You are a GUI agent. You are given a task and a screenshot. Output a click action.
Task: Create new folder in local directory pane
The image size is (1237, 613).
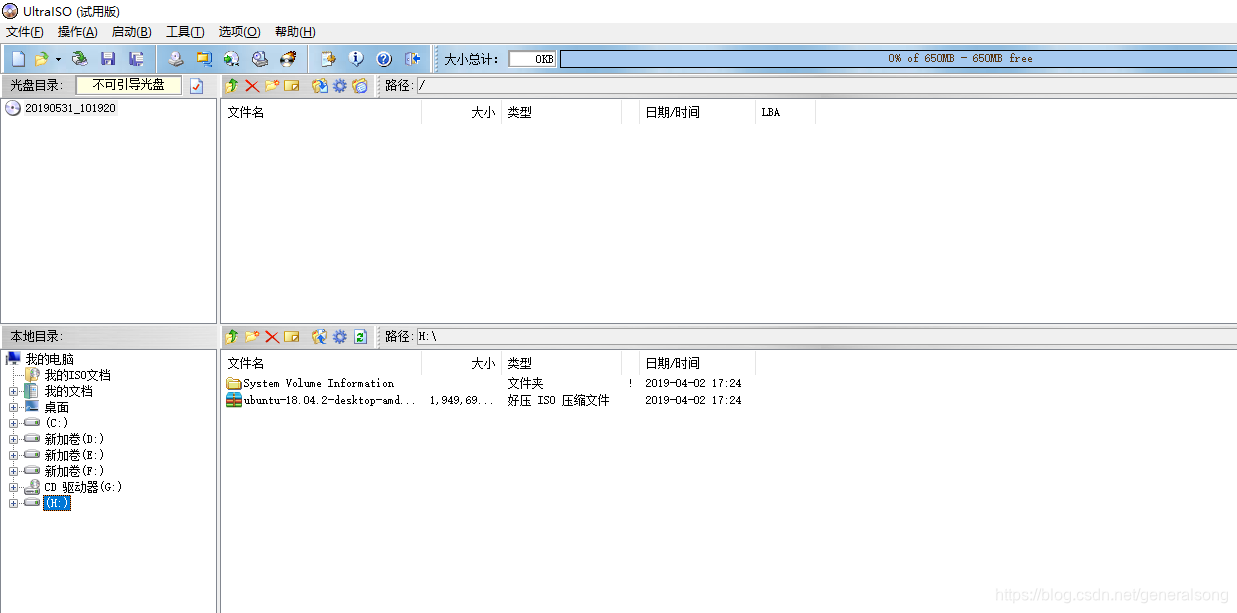pos(252,337)
